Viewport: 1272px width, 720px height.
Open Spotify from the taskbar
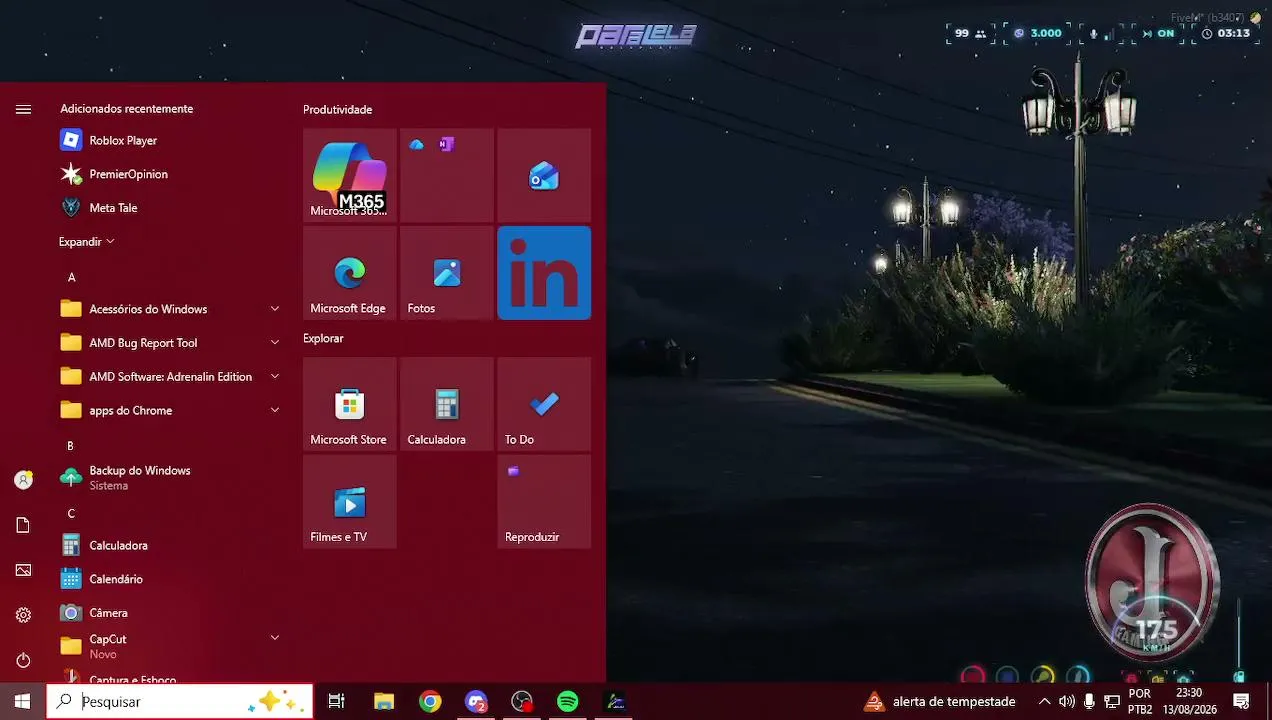pos(568,702)
